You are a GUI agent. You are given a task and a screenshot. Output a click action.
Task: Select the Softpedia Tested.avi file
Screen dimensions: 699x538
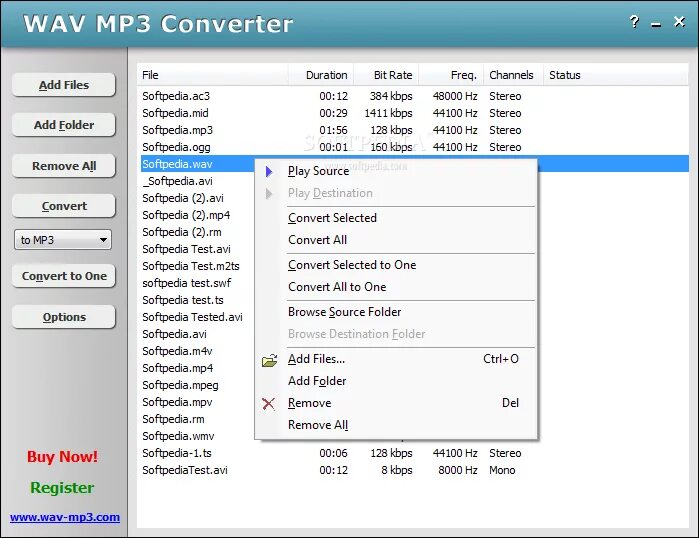click(x=192, y=317)
